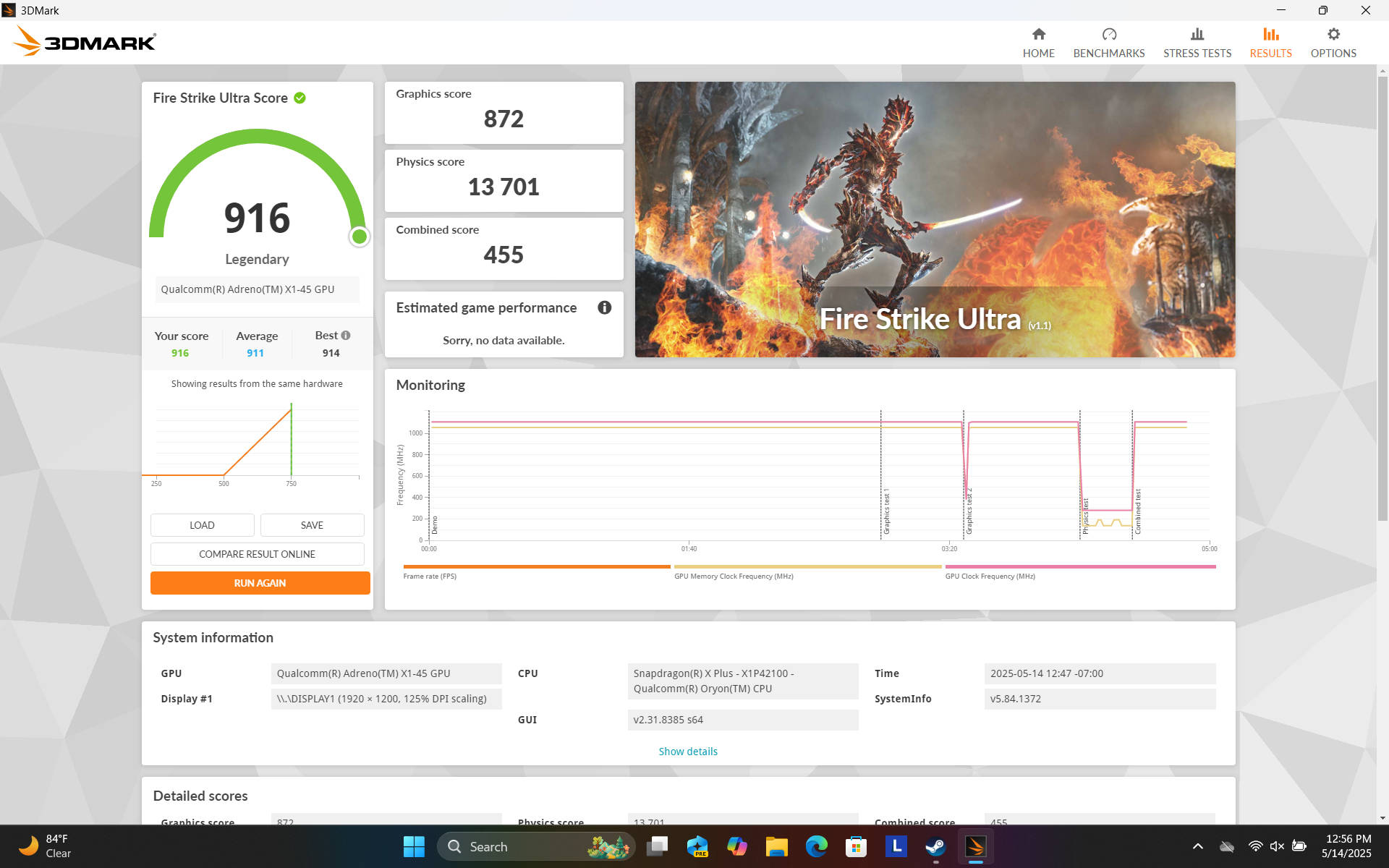Click the Load result button
The image size is (1389, 868).
[x=202, y=525]
